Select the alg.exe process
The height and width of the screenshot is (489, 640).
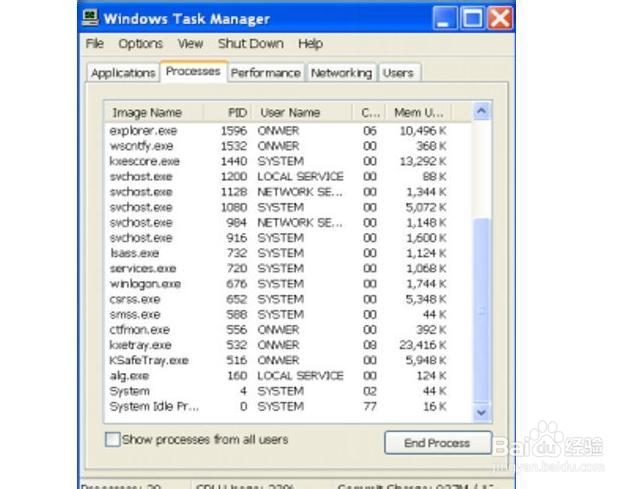[288, 376]
